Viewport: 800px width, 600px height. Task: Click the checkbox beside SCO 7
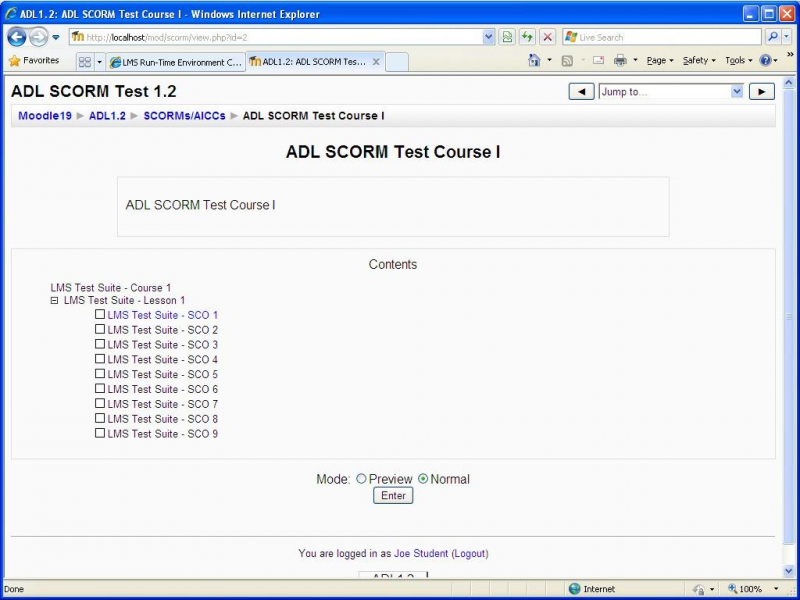point(100,403)
